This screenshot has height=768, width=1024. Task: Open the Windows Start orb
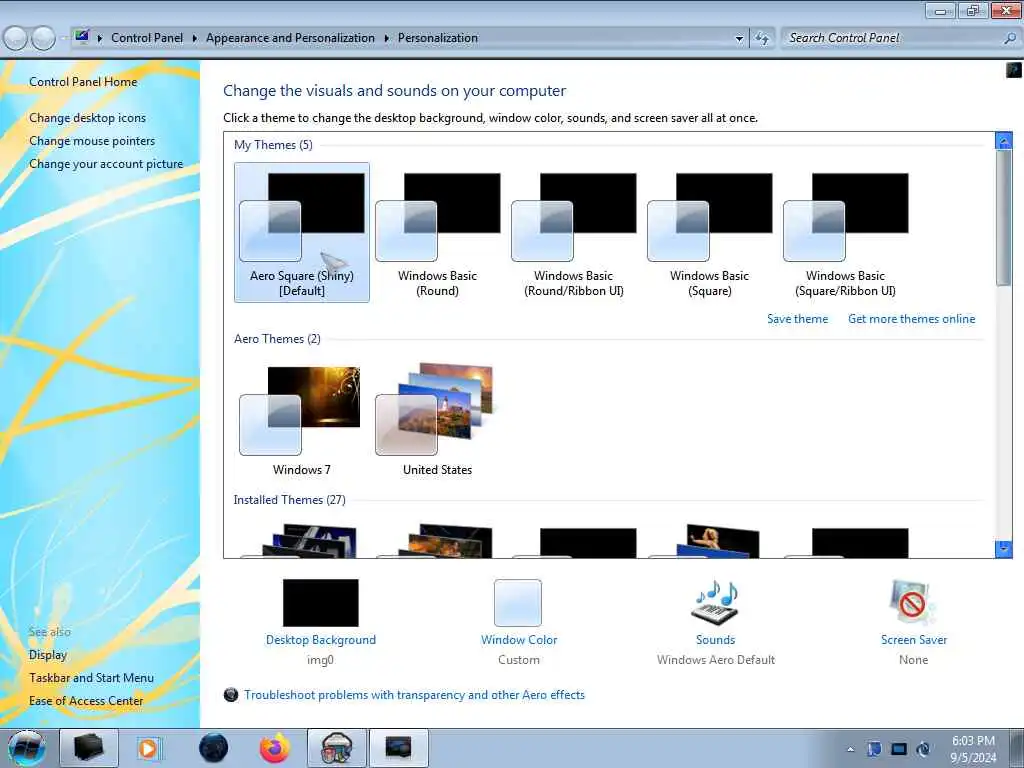click(27, 748)
